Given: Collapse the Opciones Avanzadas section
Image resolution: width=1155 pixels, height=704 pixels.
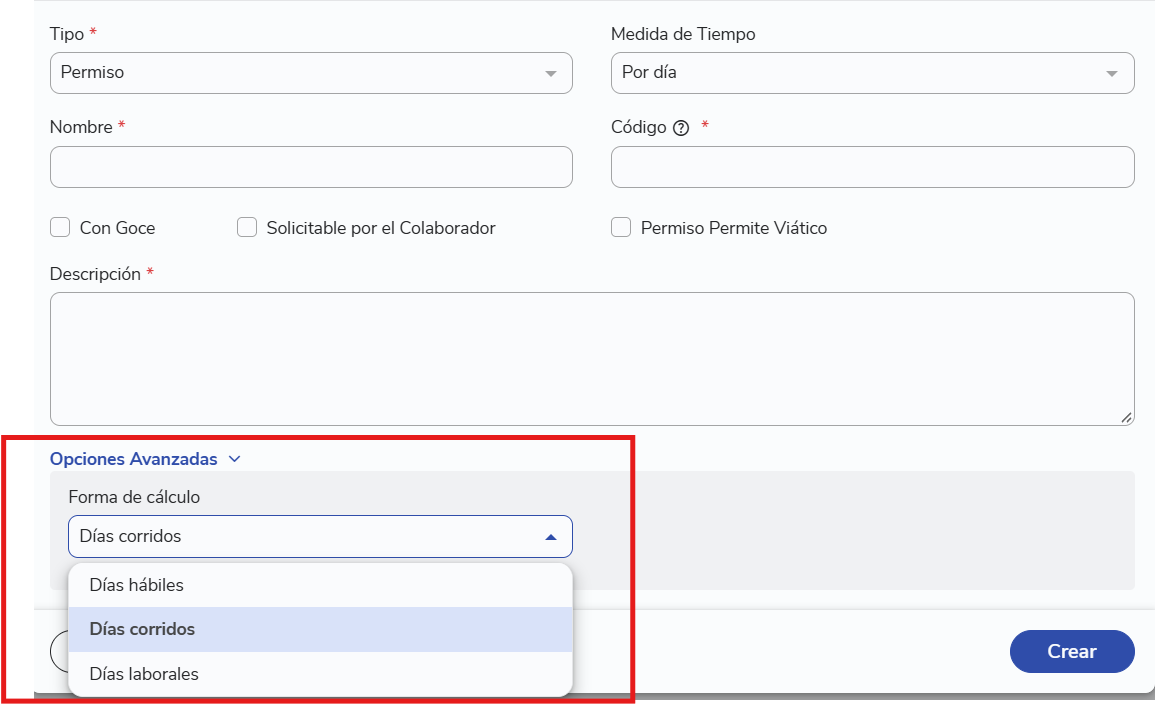Looking at the screenshot, I should 145,459.
